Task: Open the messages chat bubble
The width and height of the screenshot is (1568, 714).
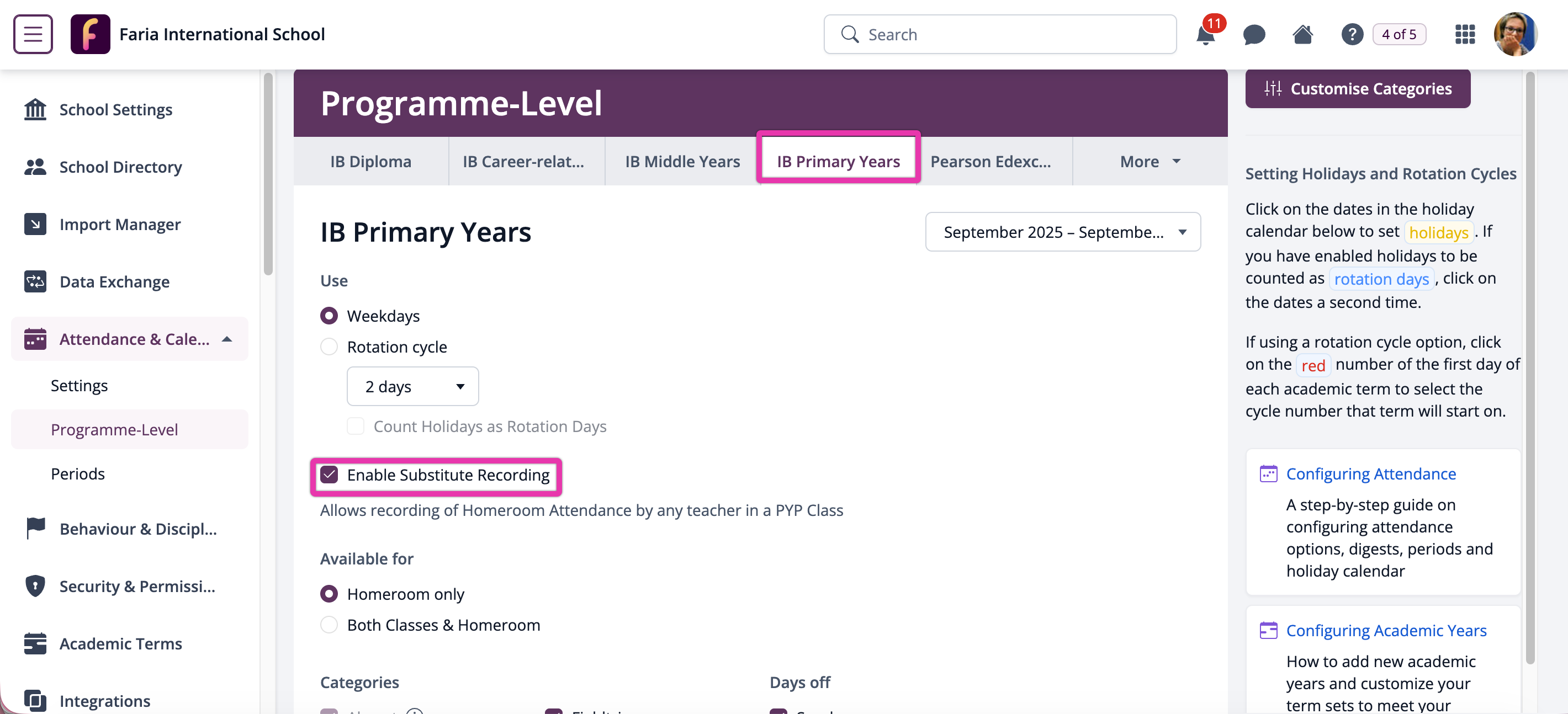Action: pyautogui.click(x=1254, y=35)
